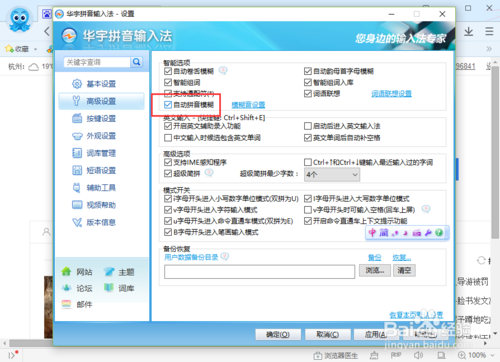Toggle the 智能组词 checkbox

pos(168,82)
